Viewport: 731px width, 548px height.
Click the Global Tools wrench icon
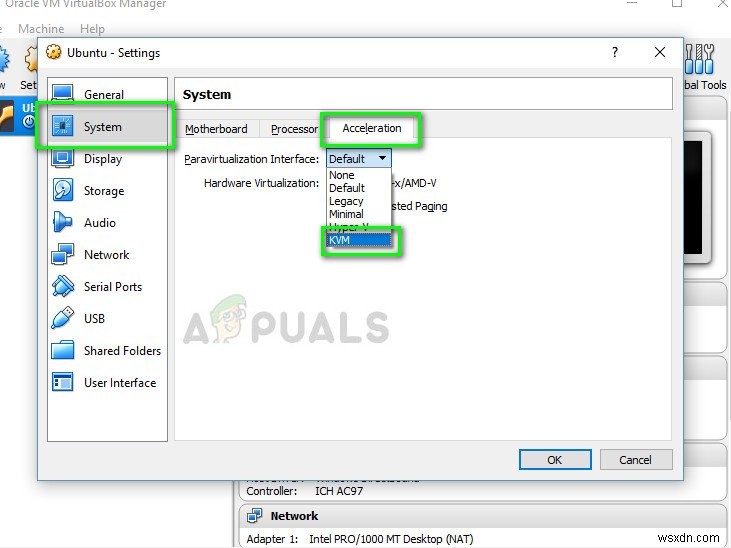pos(699,59)
